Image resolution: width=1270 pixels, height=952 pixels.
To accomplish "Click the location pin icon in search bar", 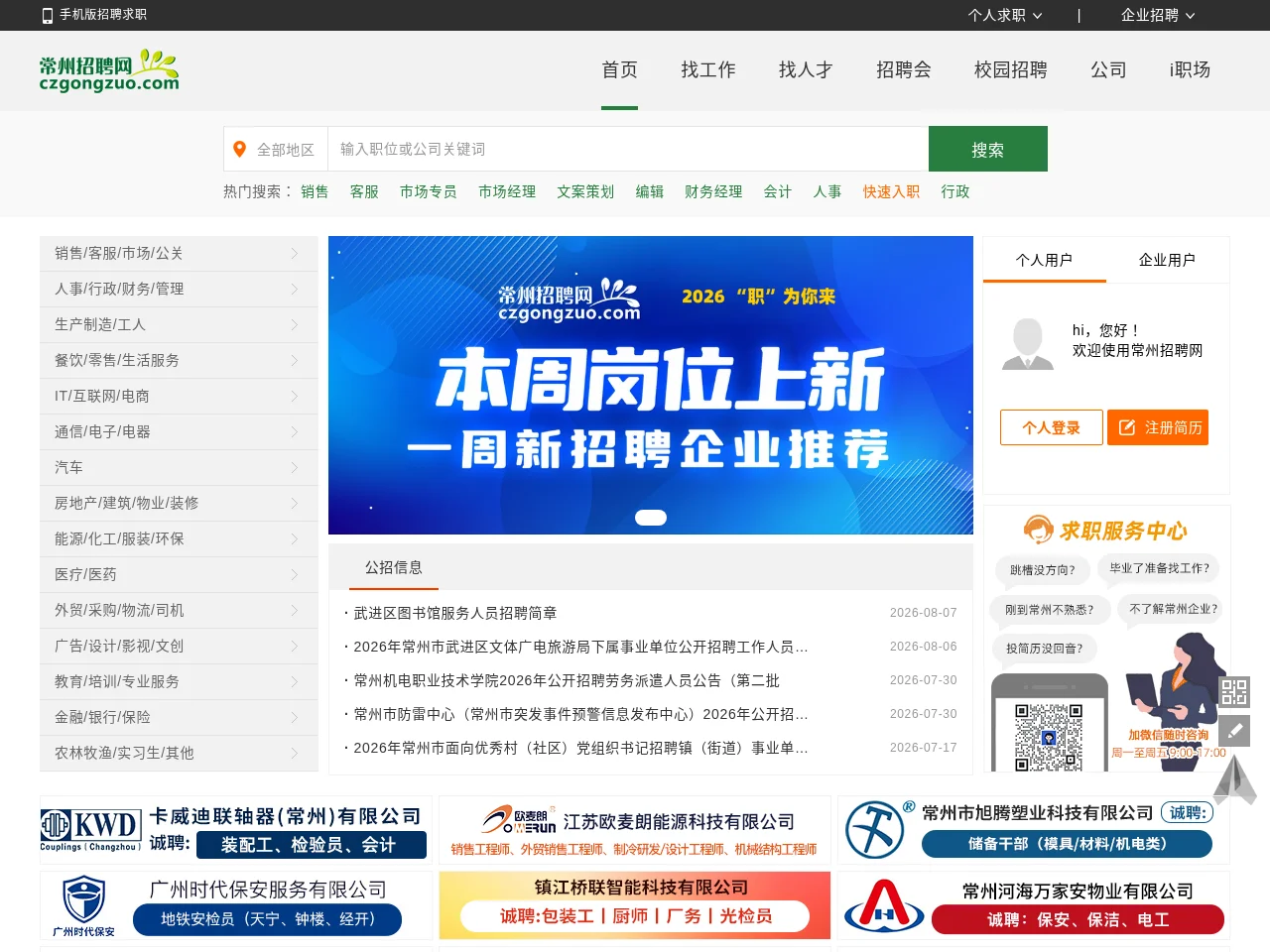I will click(239, 150).
